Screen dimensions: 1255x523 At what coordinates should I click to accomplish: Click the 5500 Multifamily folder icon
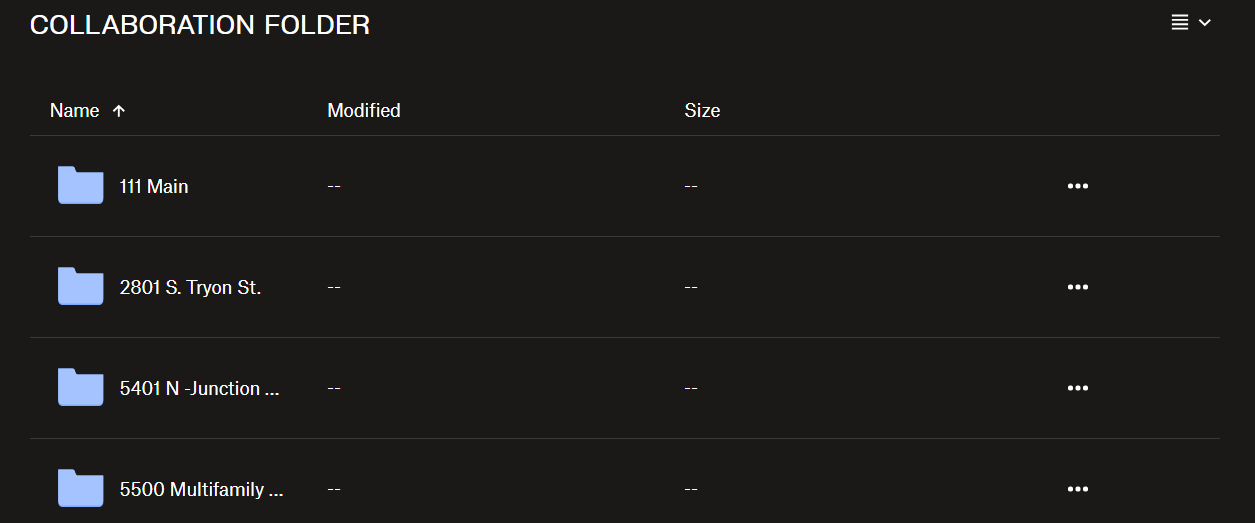point(80,489)
